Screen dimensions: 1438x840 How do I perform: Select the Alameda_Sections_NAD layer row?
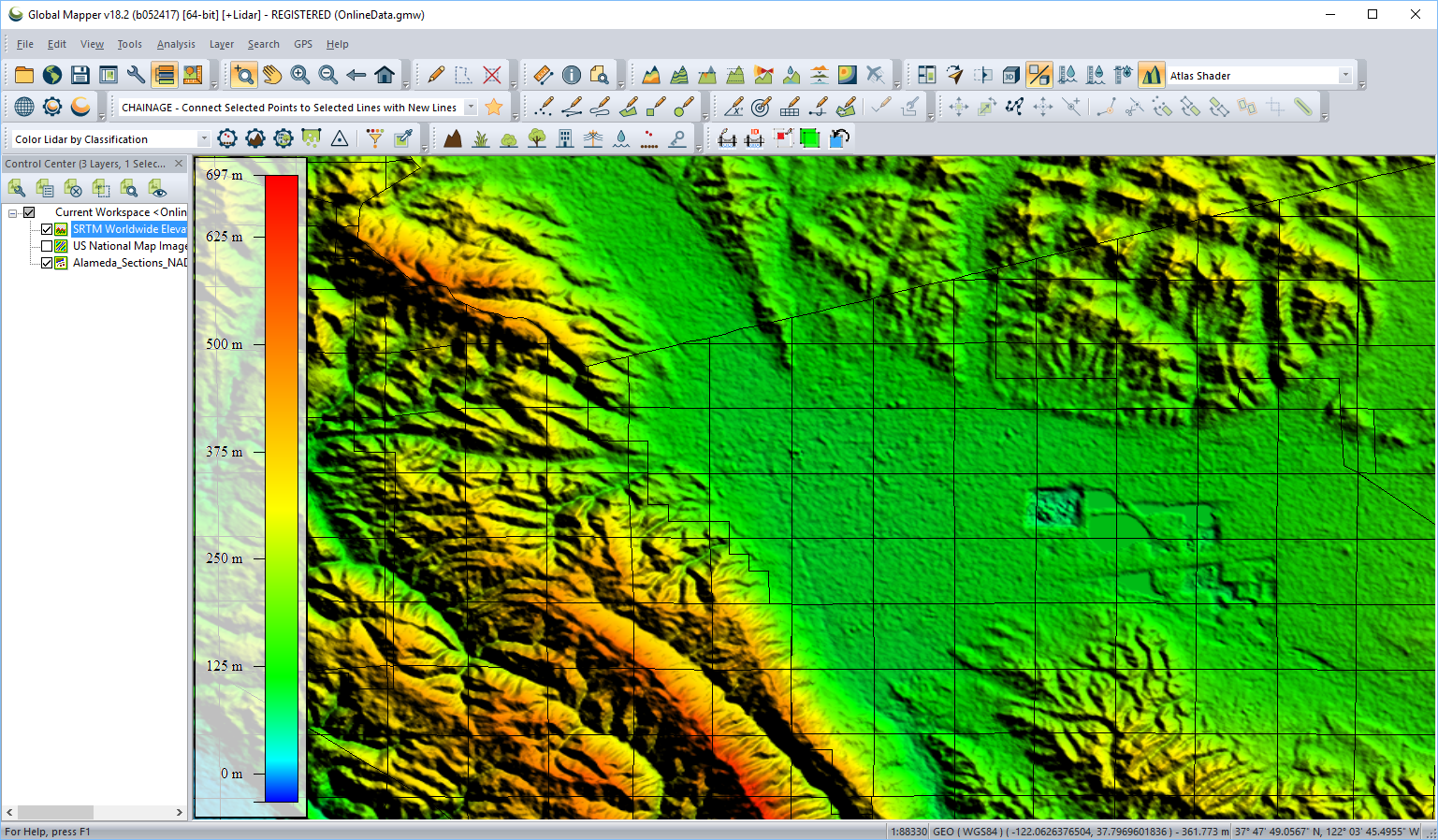click(130, 263)
